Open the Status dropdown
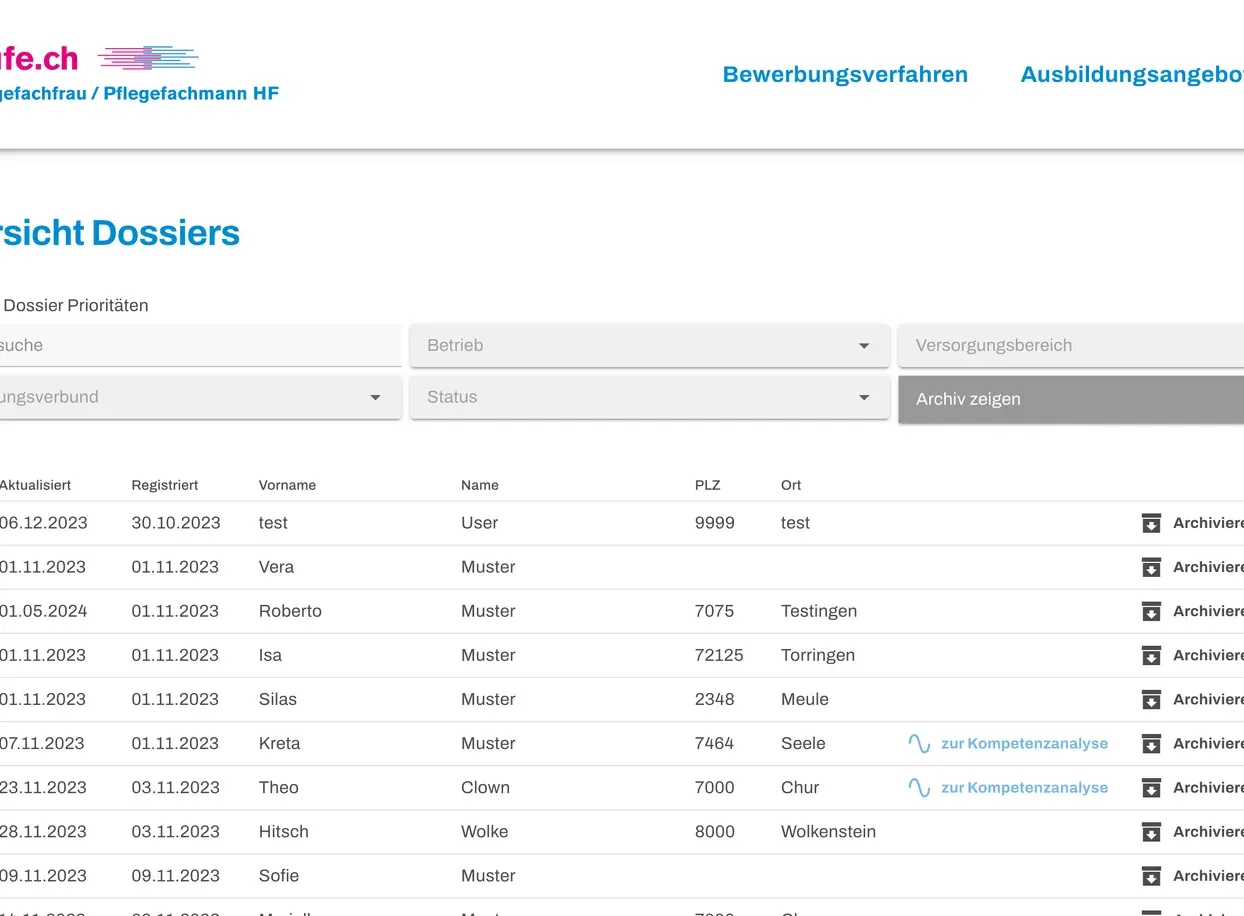1244x916 pixels. 650,397
